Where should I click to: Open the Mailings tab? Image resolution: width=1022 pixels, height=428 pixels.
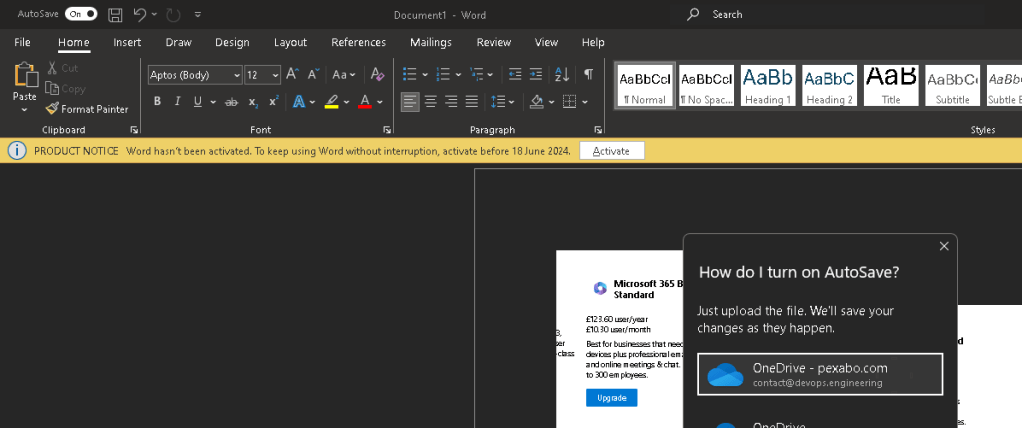(431, 42)
